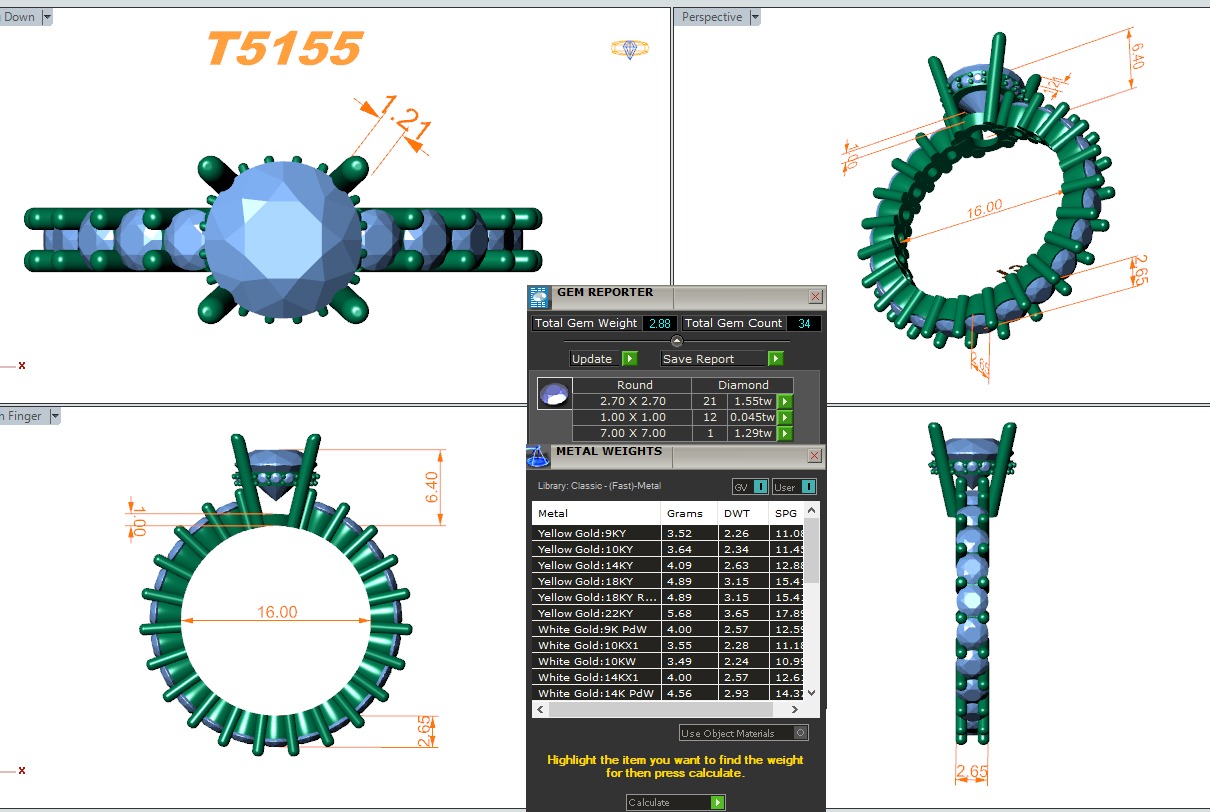1210x812 pixels.
Task: Select the Perspective viewport title tab
Action: 712,17
